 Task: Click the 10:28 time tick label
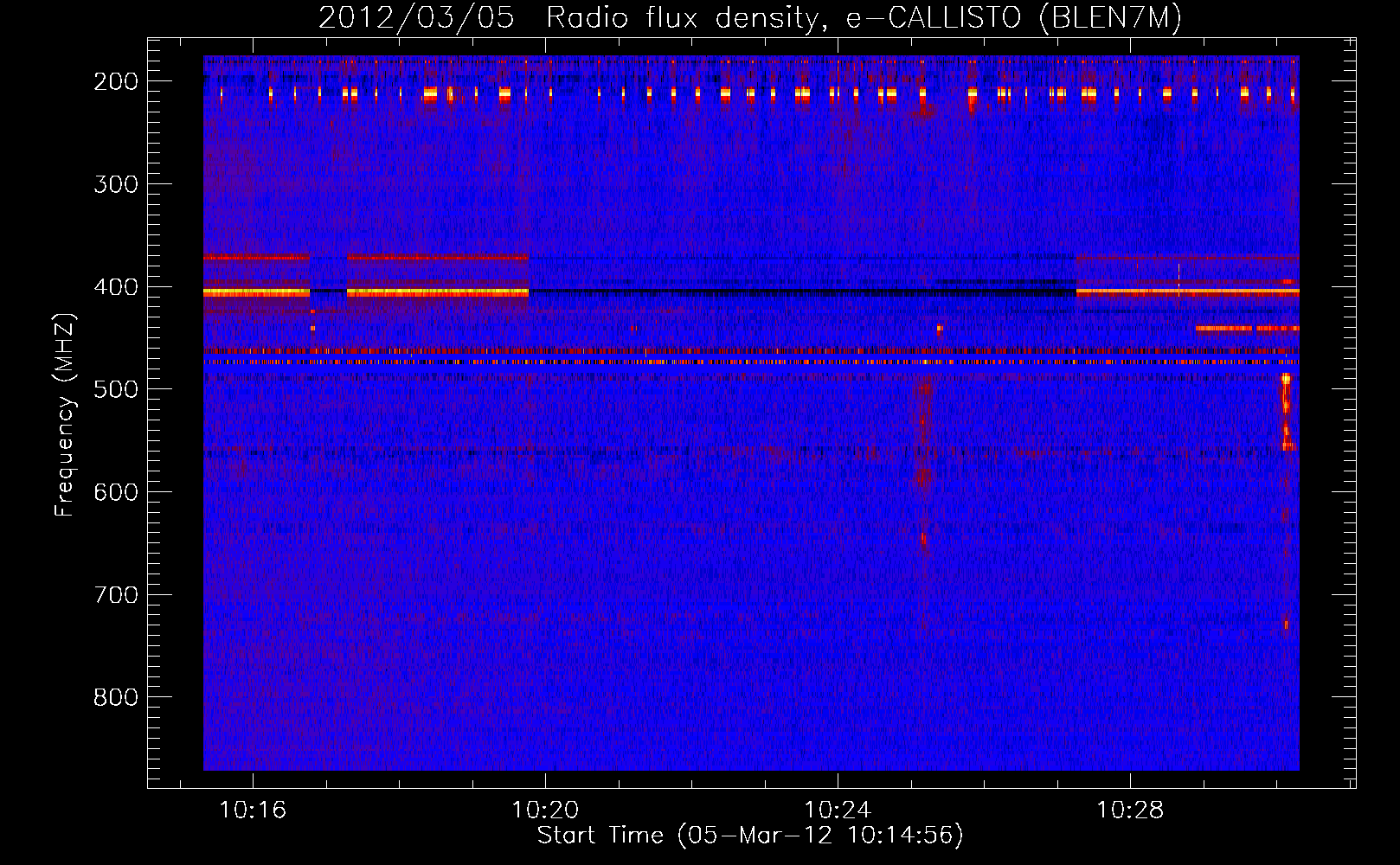click(x=1130, y=811)
